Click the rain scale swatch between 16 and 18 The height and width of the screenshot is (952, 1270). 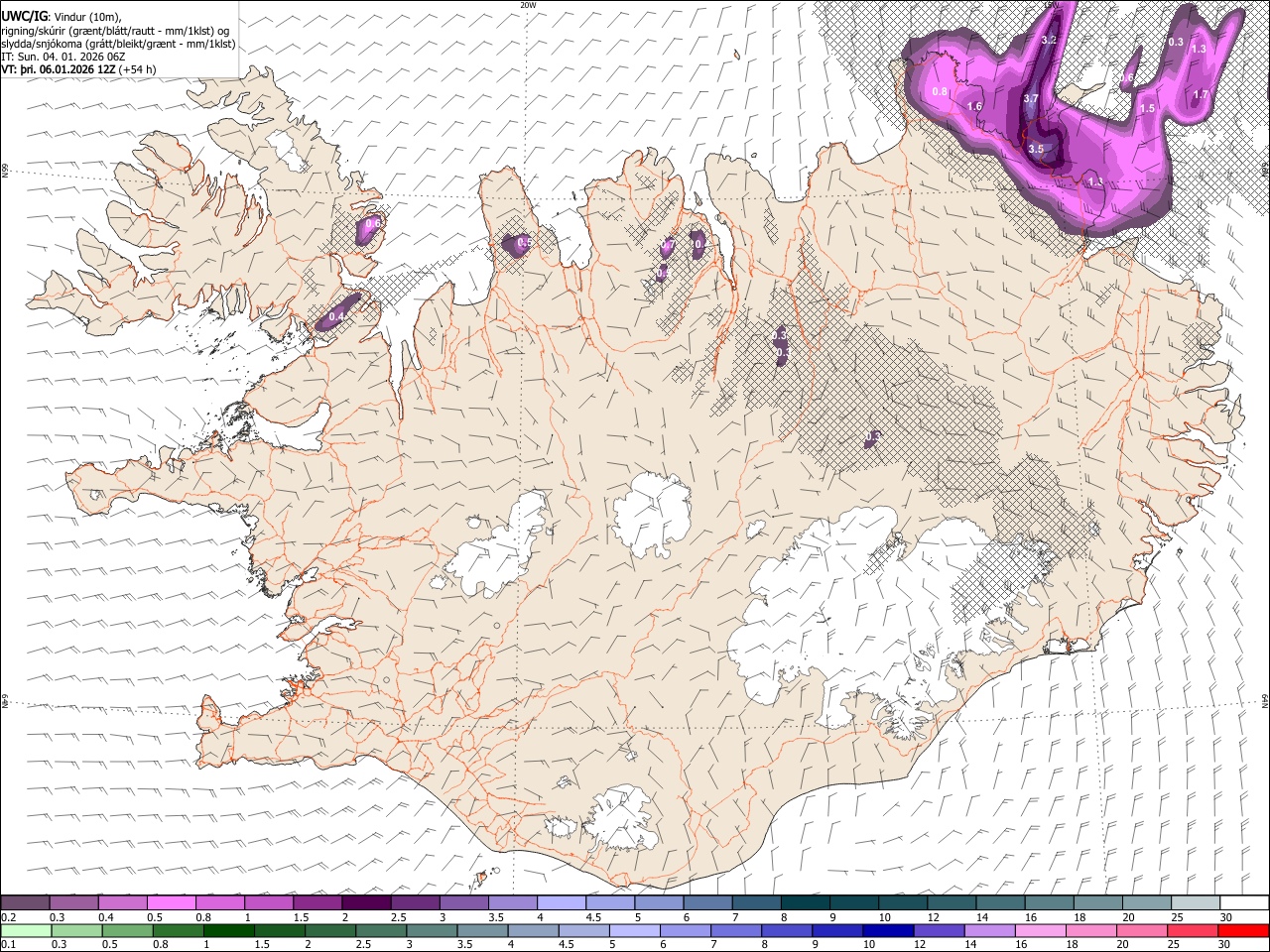(x=1042, y=930)
